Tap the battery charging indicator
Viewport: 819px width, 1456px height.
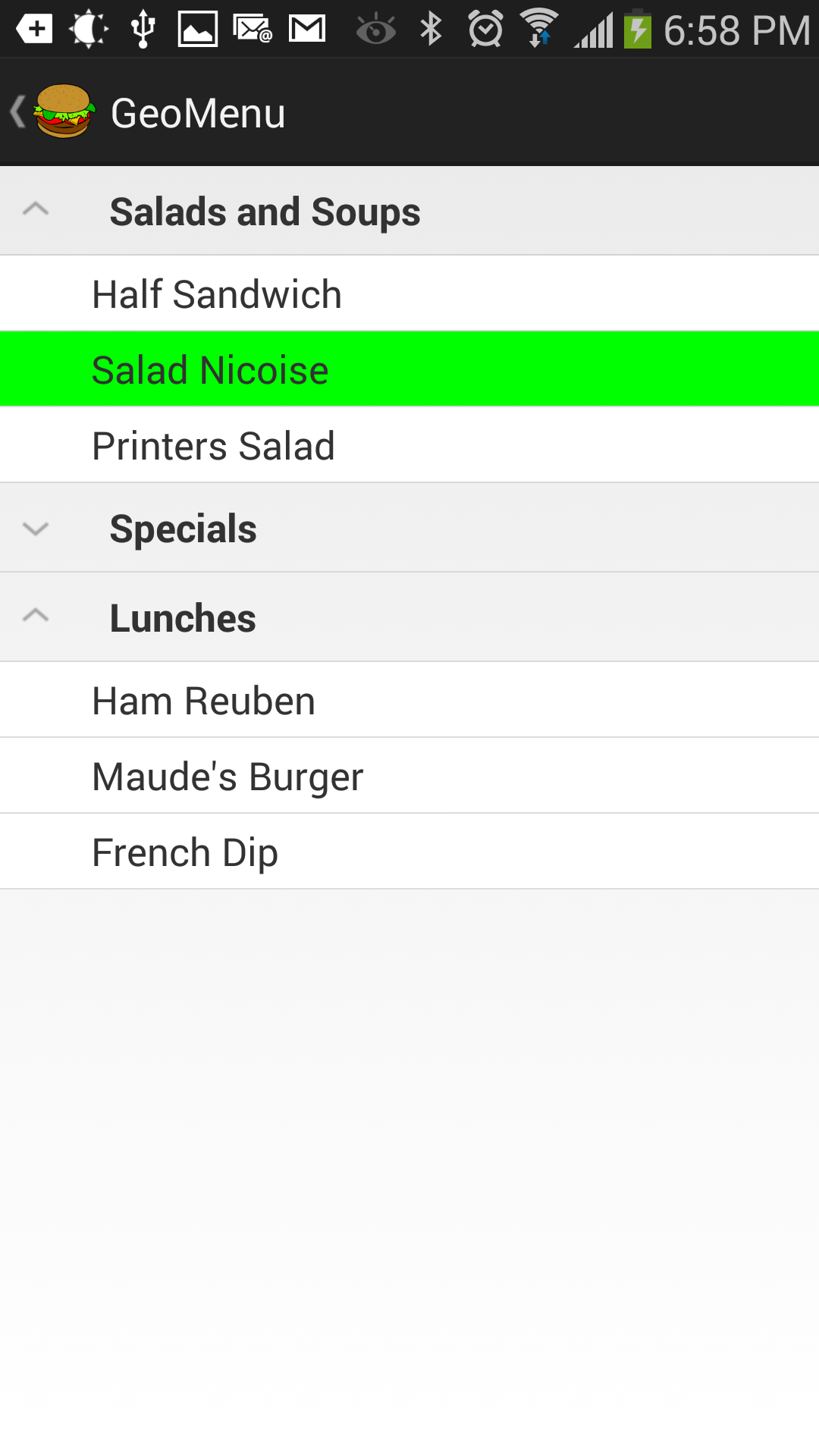pos(638,30)
